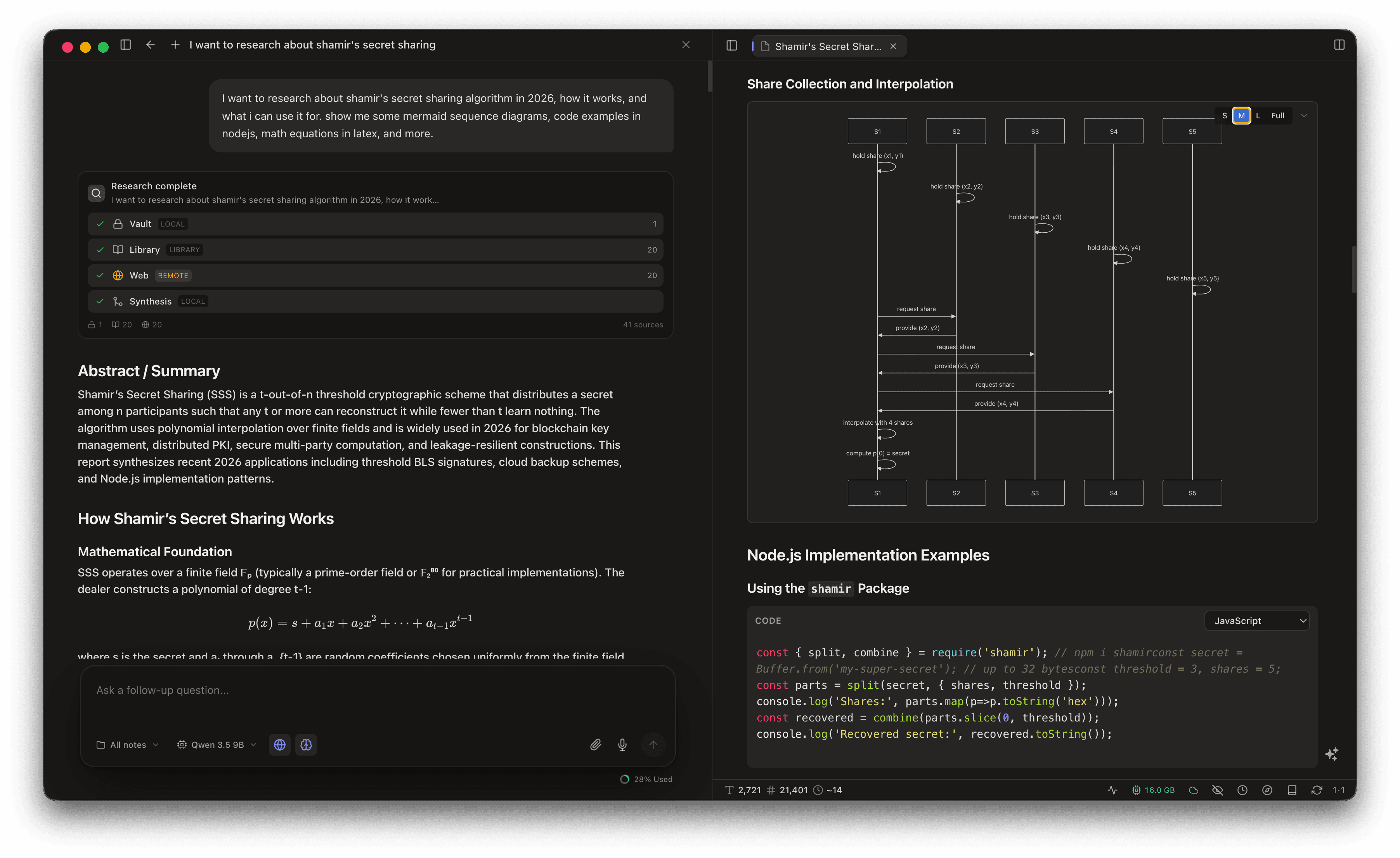Click the green cloud sync icon
Viewport: 1400px width, 858px height.
coord(1193,790)
